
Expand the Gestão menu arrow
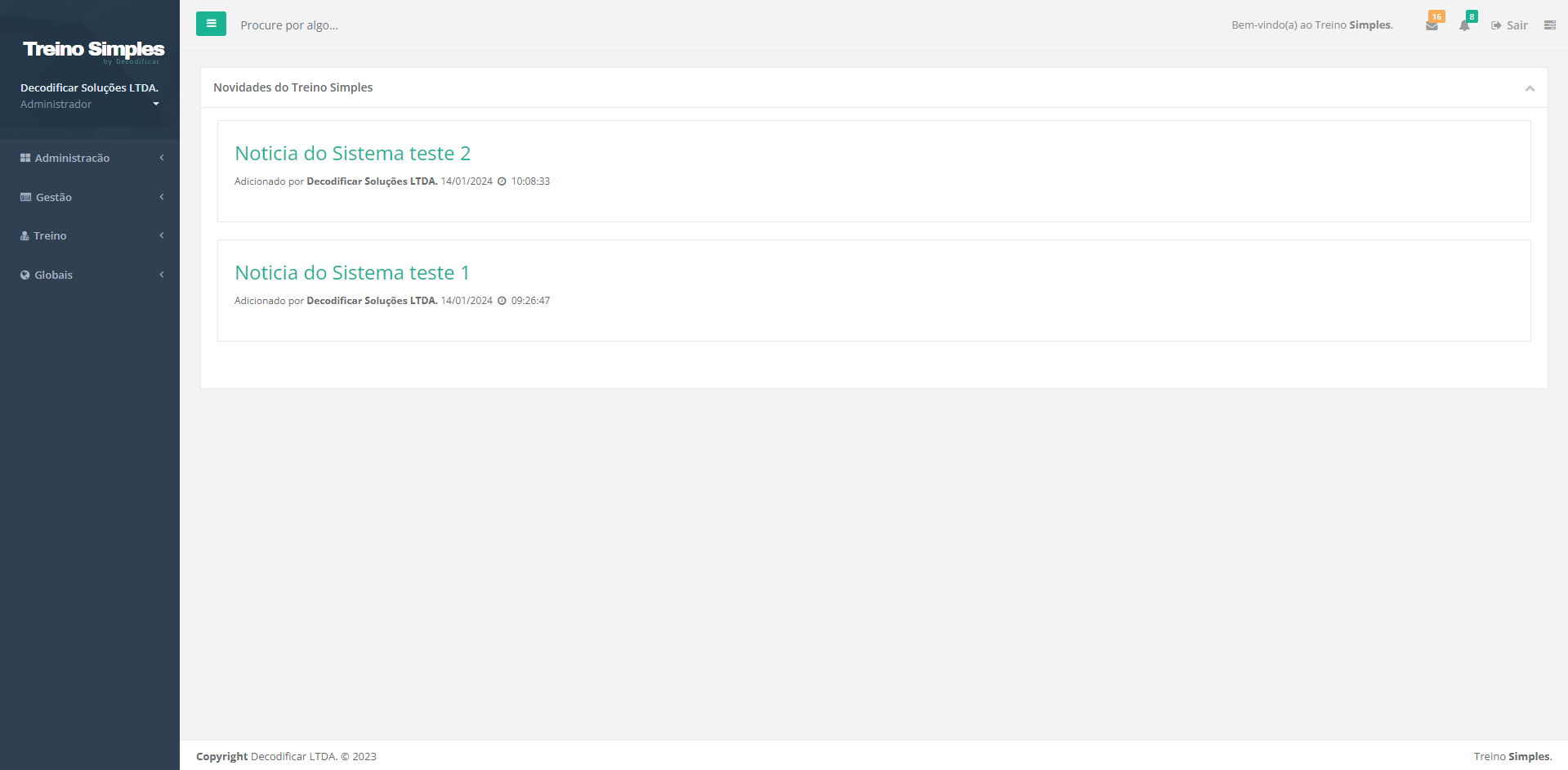pos(162,197)
